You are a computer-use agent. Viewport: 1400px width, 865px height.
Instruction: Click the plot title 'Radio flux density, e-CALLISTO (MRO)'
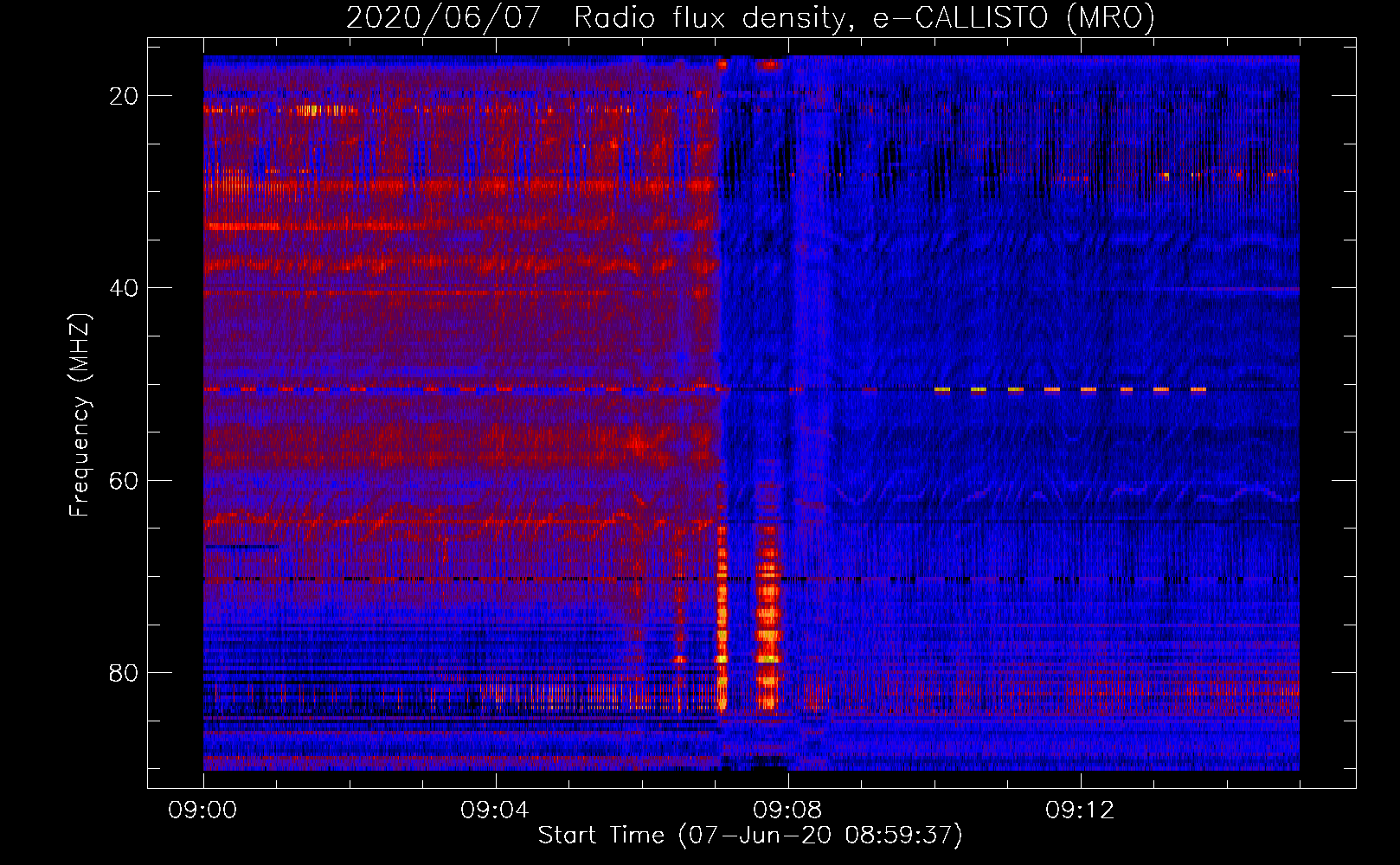(864, 17)
